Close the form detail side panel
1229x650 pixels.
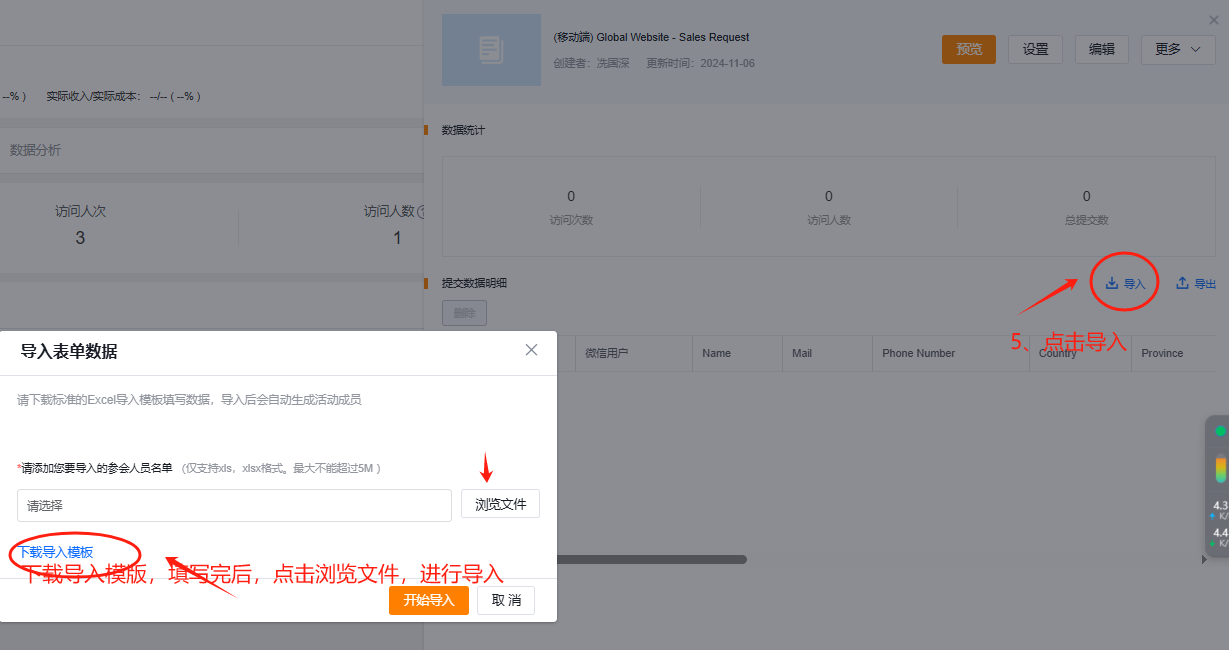coord(1214,20)
